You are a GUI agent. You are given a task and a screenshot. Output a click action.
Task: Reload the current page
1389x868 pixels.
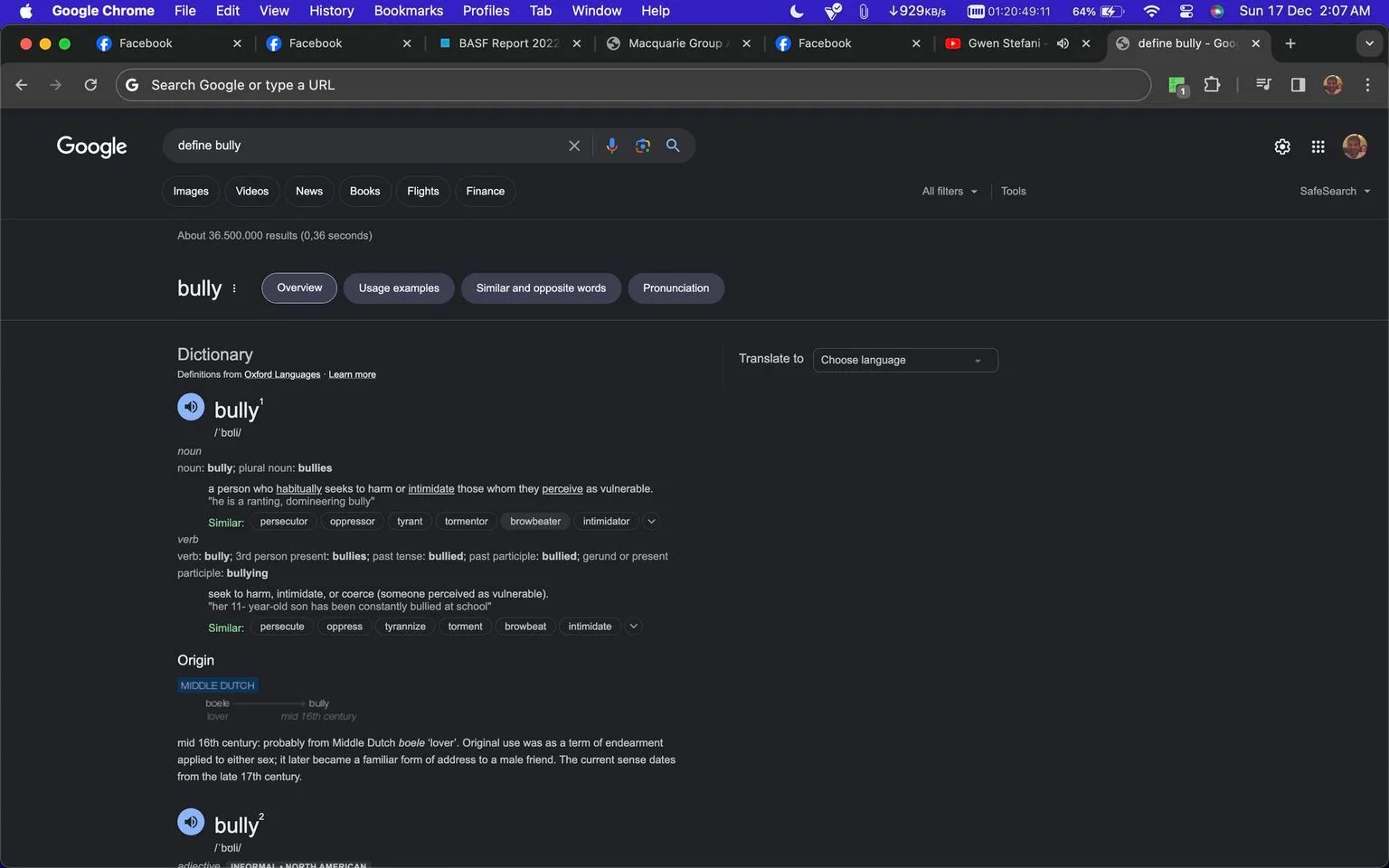tap(90, 85)
